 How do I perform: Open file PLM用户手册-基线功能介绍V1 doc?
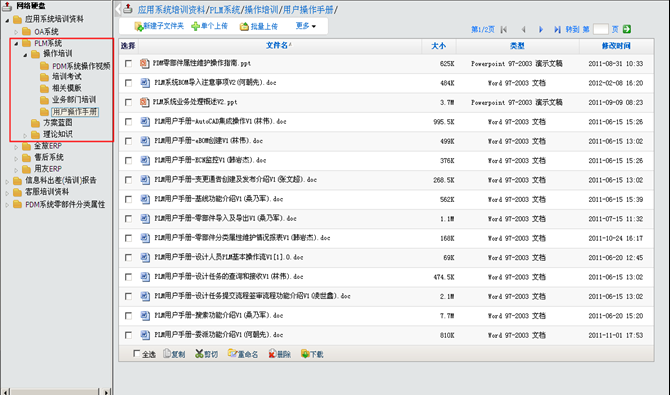click(218, 199)
